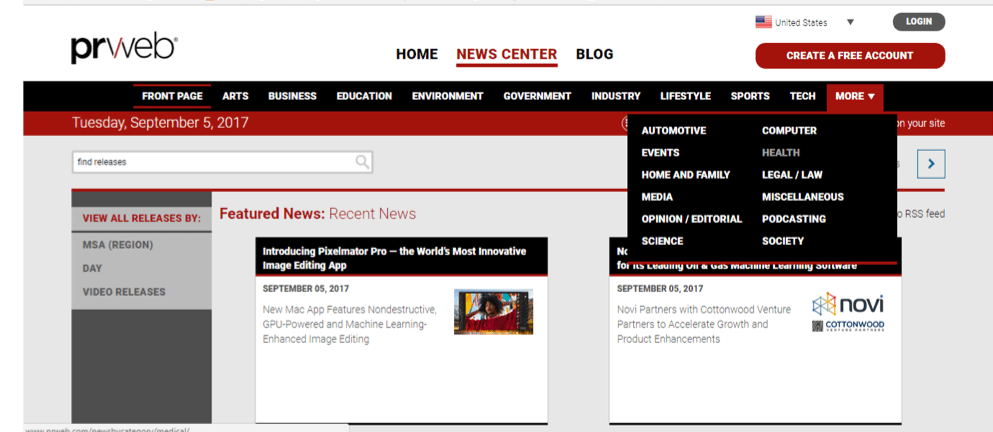Image resolution: width=993 pixels, height=432 pixels.
Task: Open the Pixelmator Pro article image
Action: pyautogui.click(x=493, y=312)
